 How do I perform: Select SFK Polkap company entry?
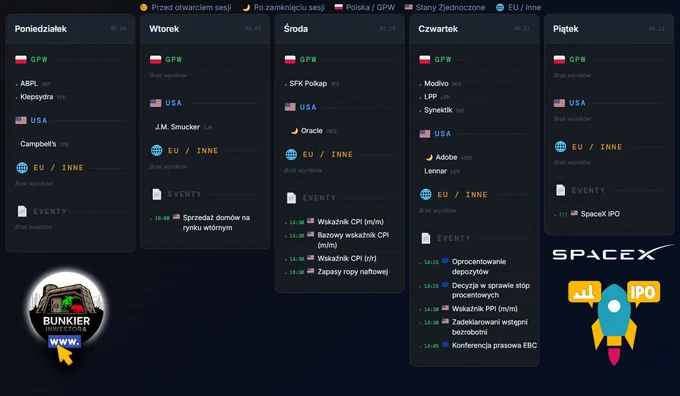[x=308, y=83]
